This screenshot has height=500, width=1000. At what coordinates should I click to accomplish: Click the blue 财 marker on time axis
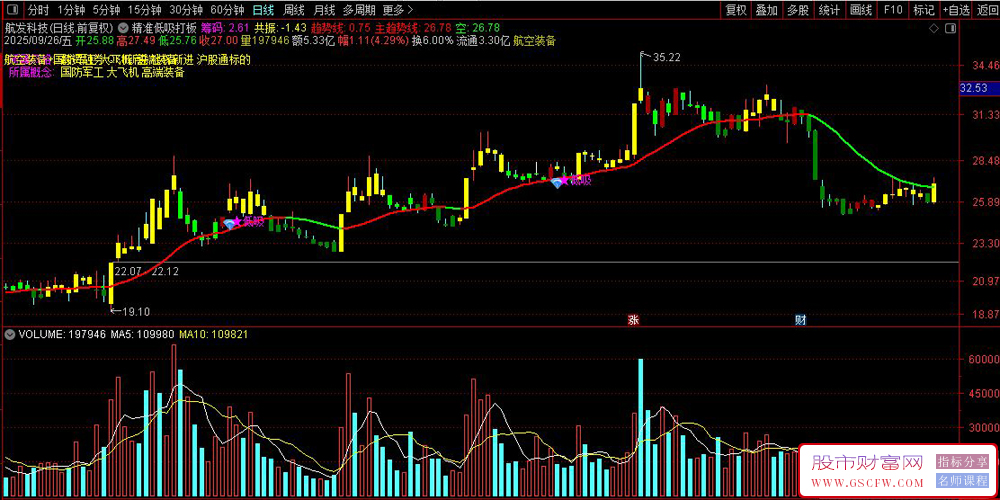(800, 320)
